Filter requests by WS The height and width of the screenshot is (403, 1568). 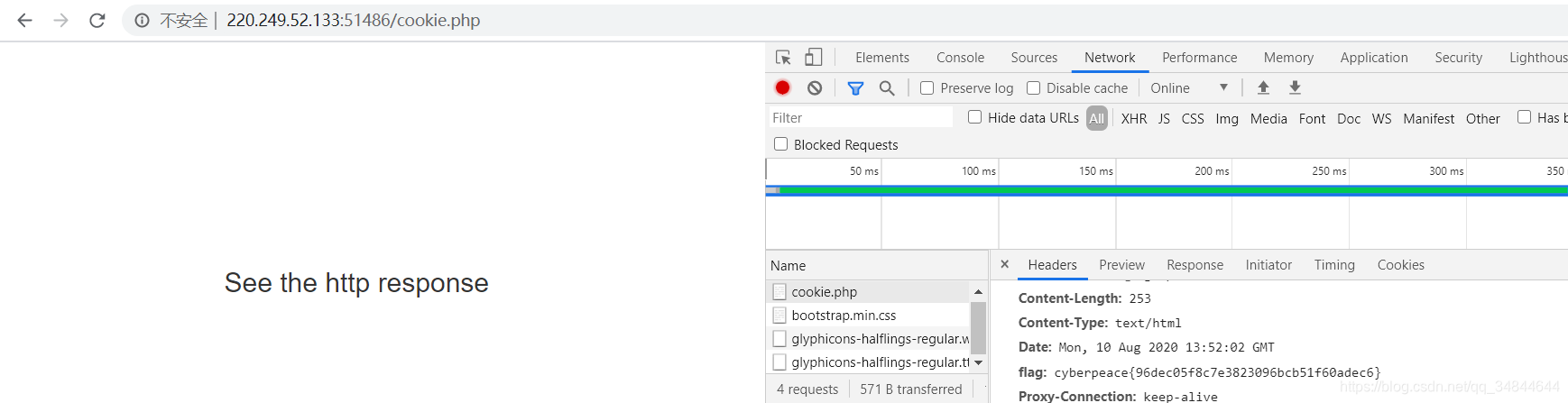[x=1381, y=118]
